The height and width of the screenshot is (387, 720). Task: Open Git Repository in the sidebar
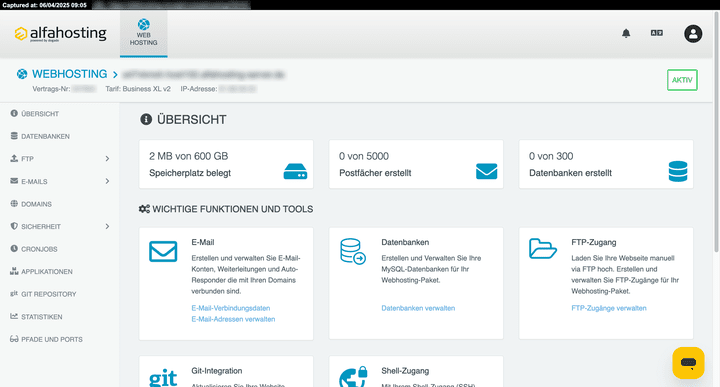pyautogui.click(x=49, y=294)
